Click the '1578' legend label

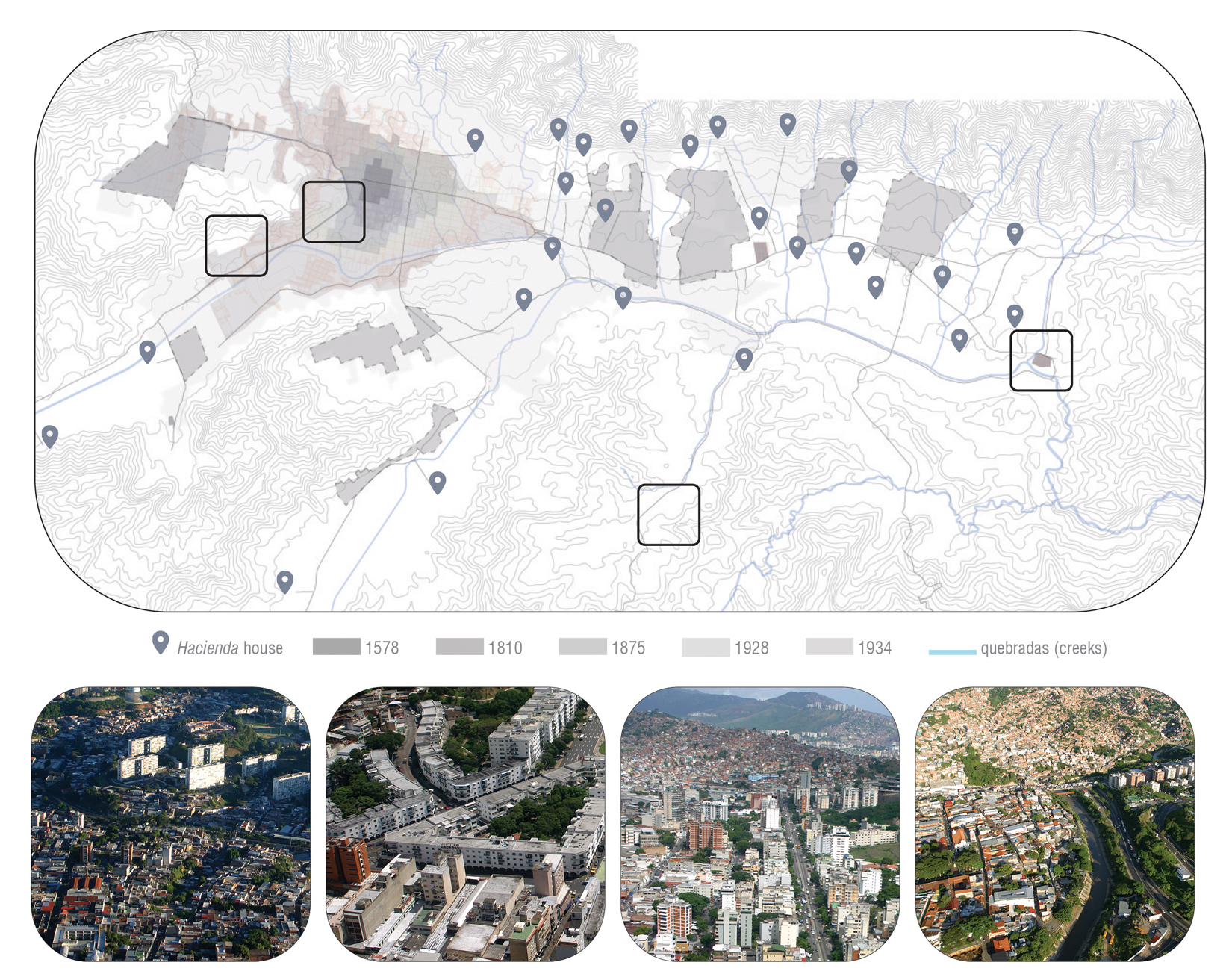(382, 648)
